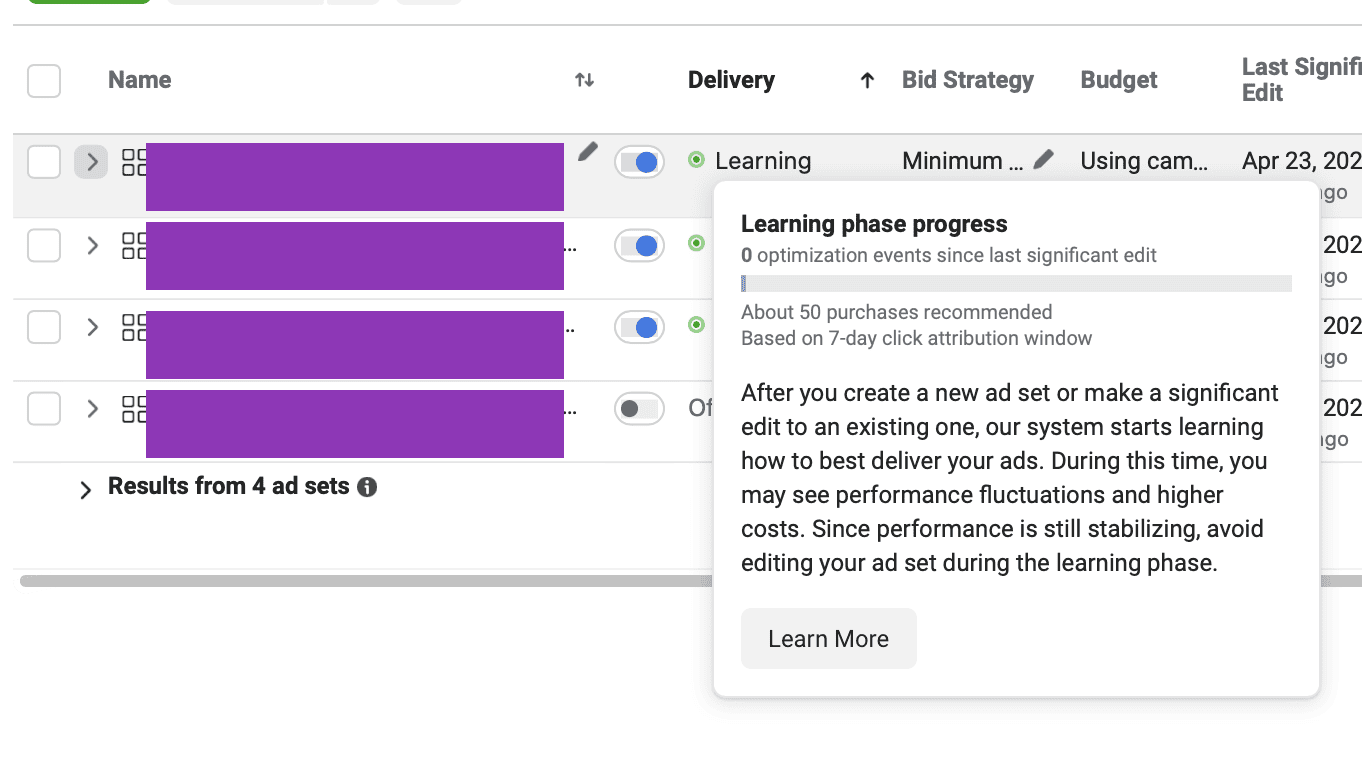The width and height of the screenshot is (1362, 778).
Task: Click the Bid Strategy column header
Action: [x=967, y=80]
